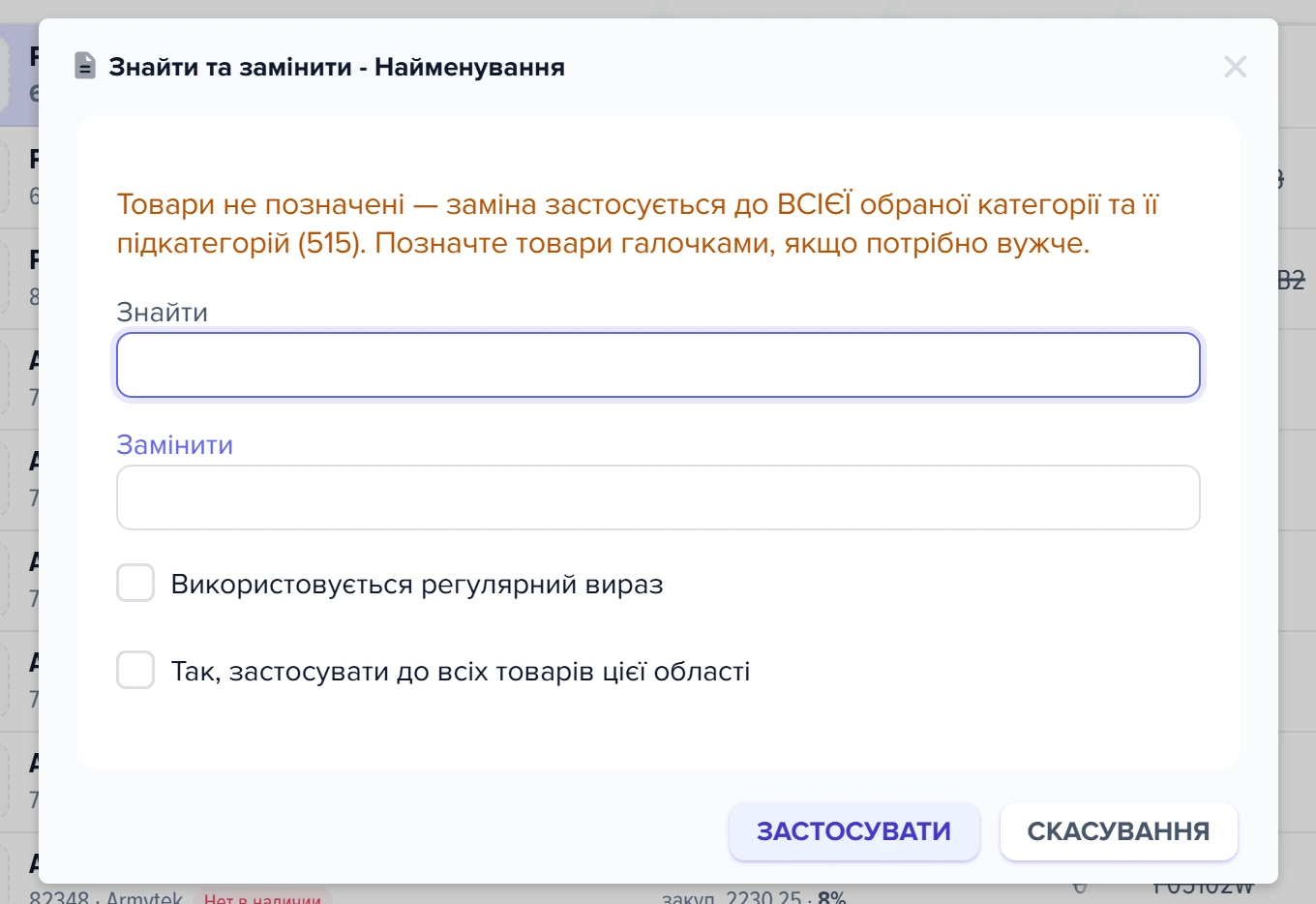Apply replacement with the "ЗАСТОСУВАТИ" button
Image resolution: width=1316 pixels, height=904 pixels.
(x=854, y=831)
